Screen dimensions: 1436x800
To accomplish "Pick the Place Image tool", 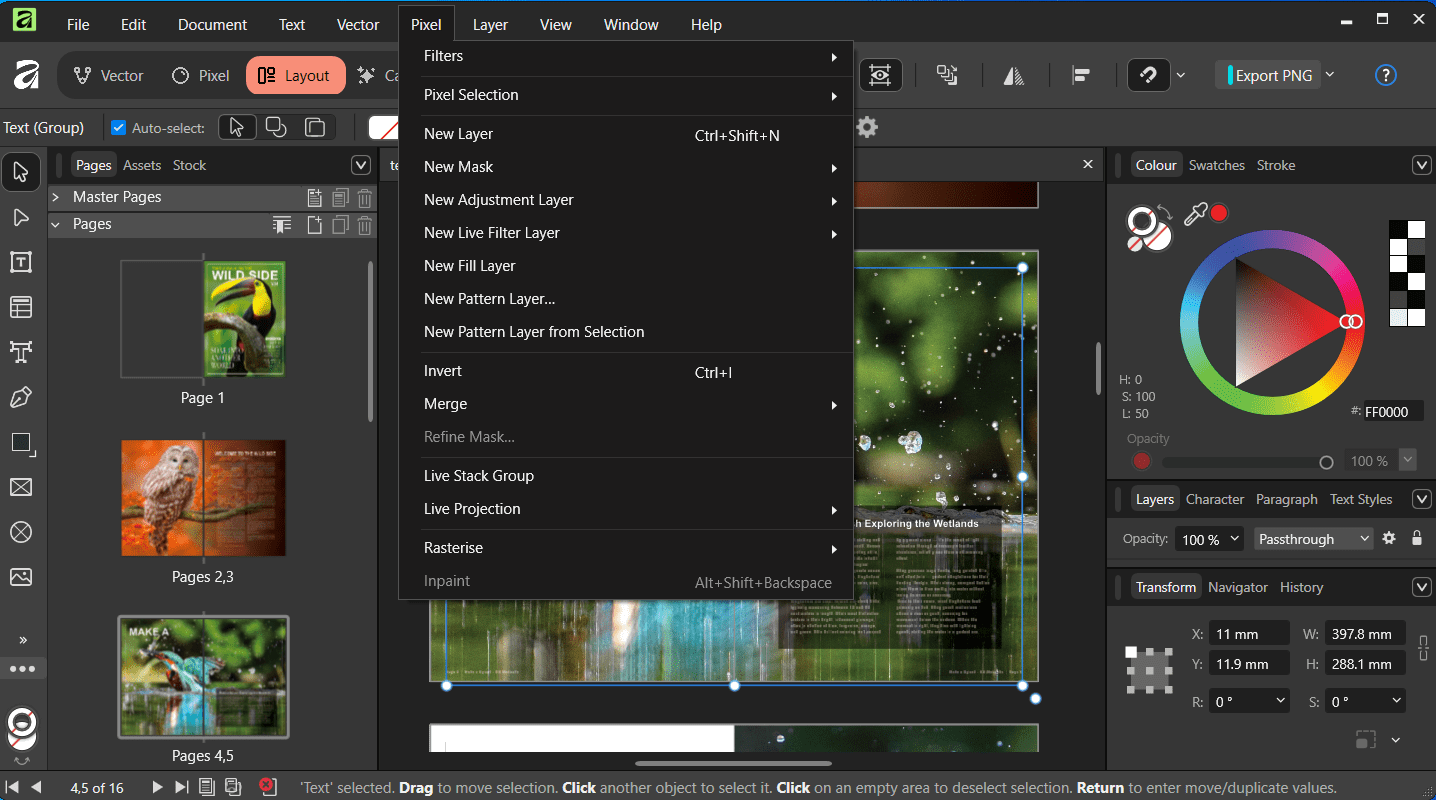I will tap(21, 577).
